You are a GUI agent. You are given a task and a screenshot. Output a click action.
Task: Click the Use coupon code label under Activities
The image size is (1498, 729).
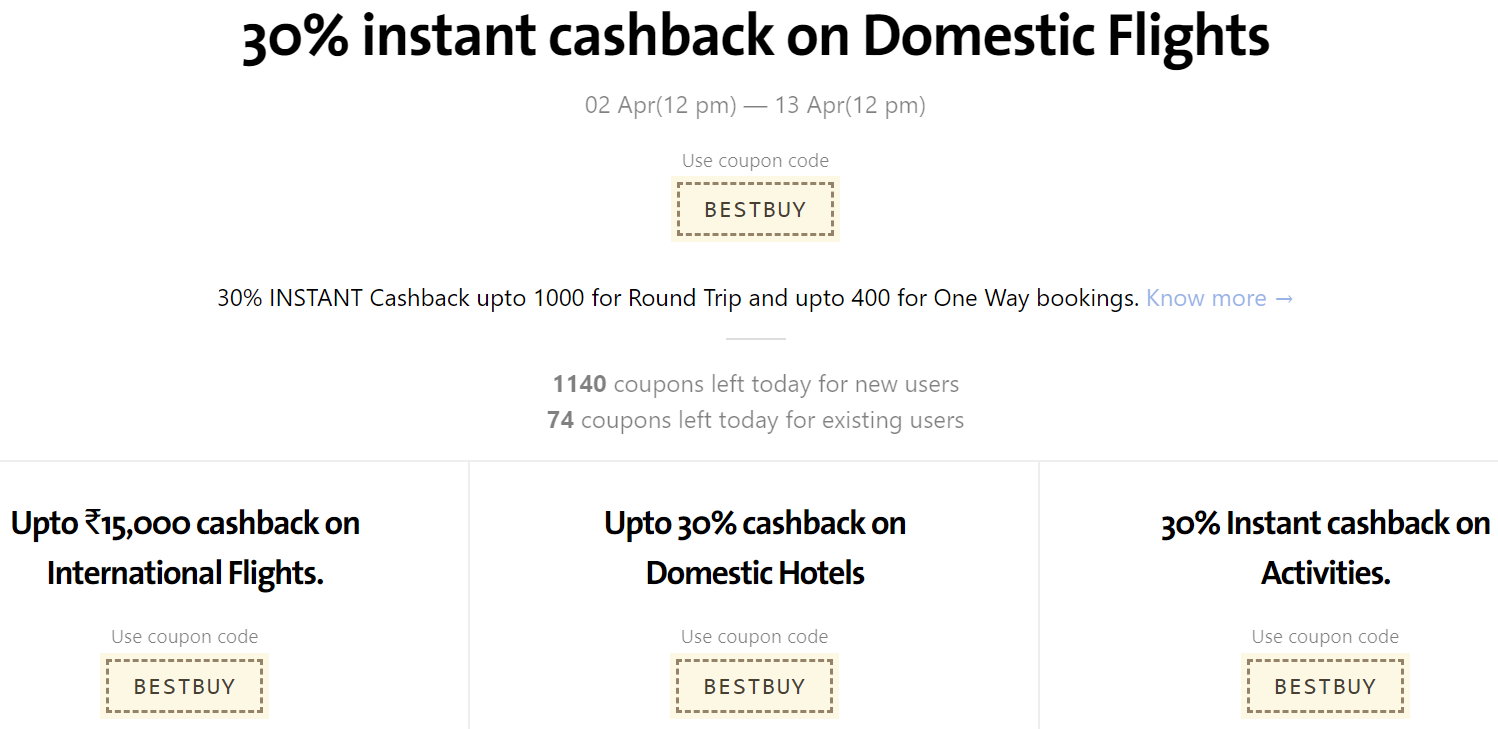[1325, 636]
